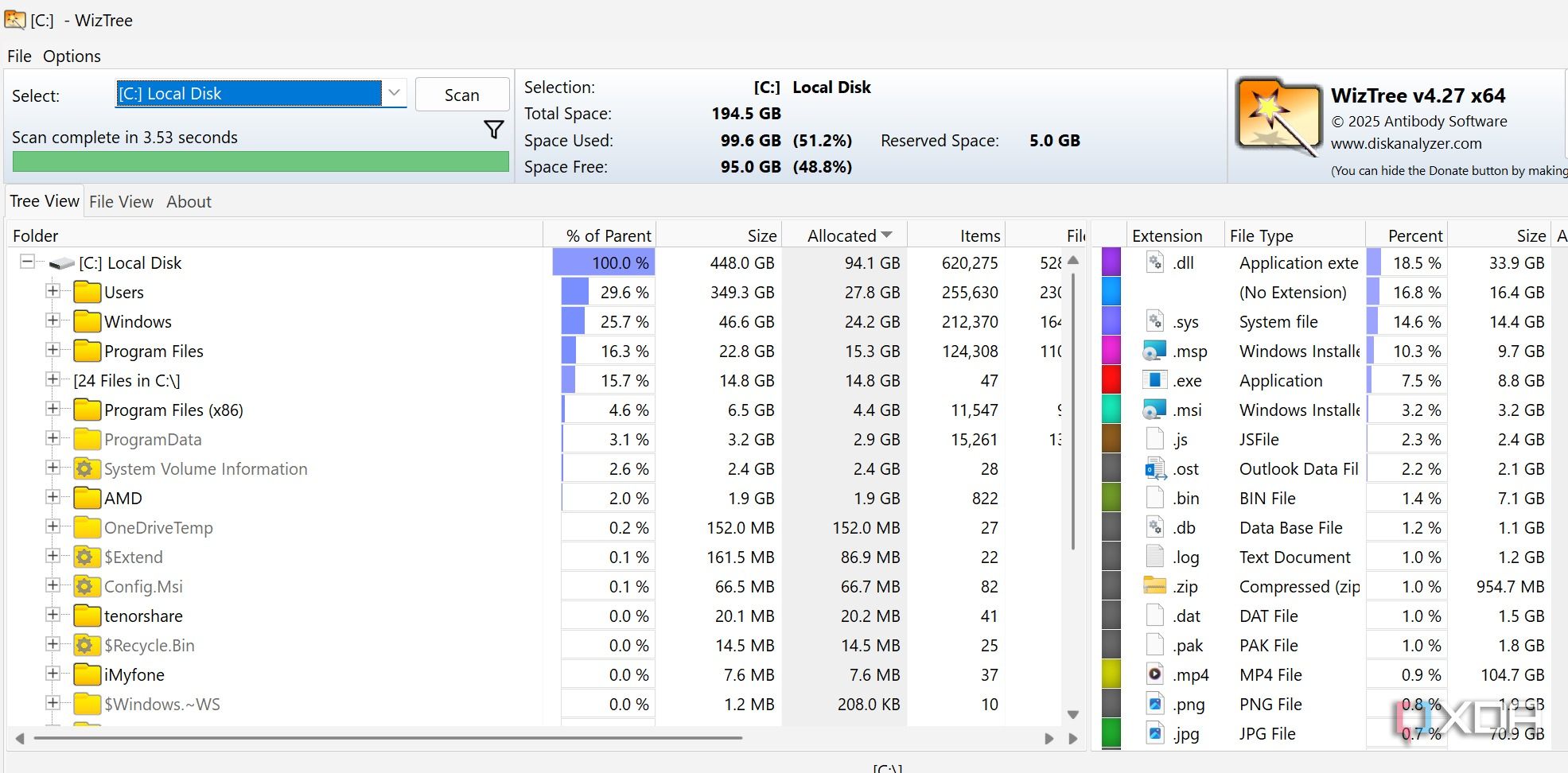The height and width of the screenshot is (773, 1568).
Task: Click the horizontal scrollbar right arrow
Action: (1049, 739)
